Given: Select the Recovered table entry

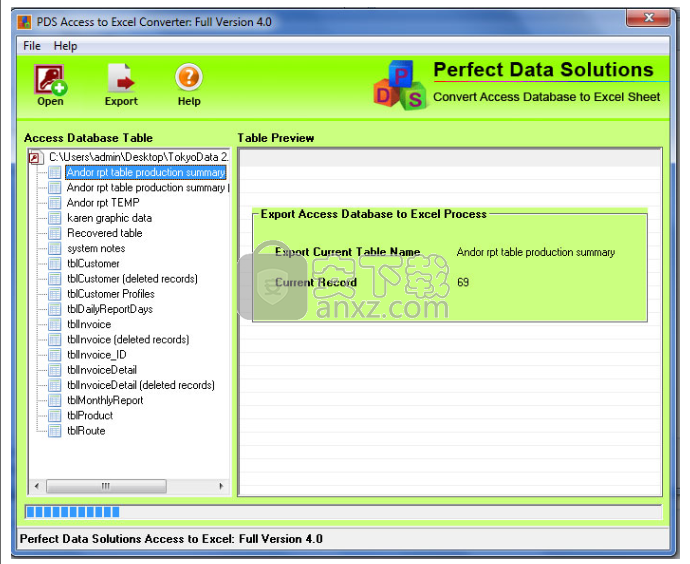Looking at the screenshot, I should (105, 233).
